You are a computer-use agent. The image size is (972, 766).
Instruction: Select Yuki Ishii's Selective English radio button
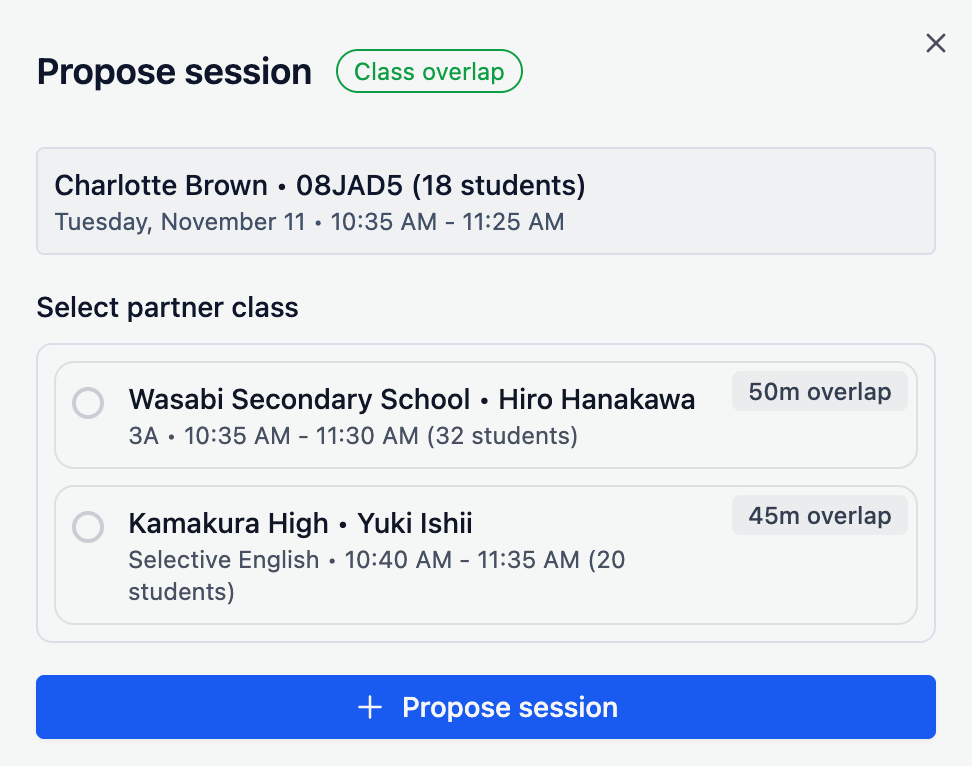(88, 527)
